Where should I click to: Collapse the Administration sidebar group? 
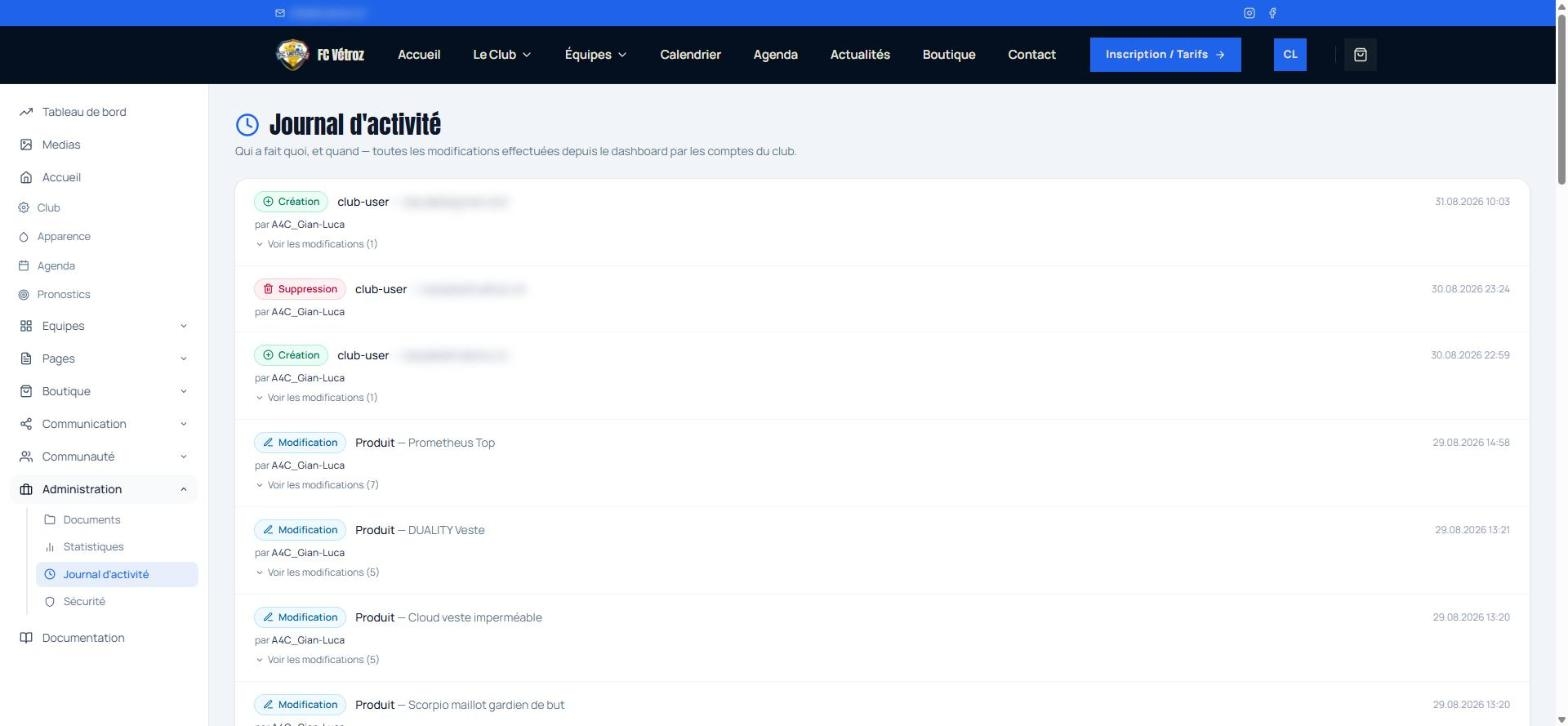(x=104, y=489)
